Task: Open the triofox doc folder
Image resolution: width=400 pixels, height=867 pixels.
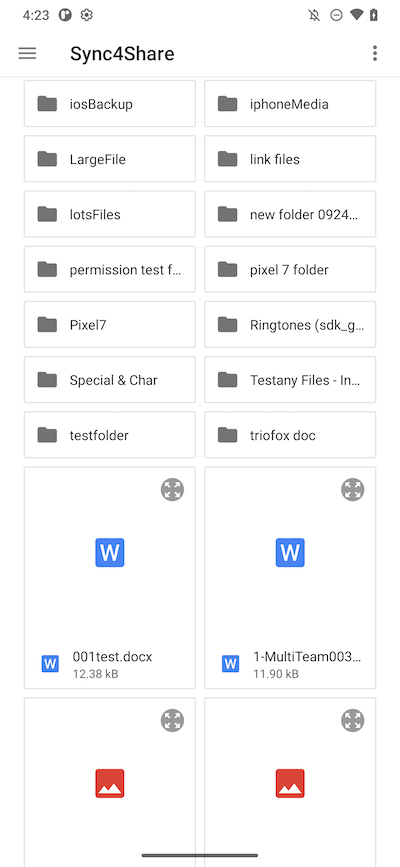Action: (x=290, y=435)
